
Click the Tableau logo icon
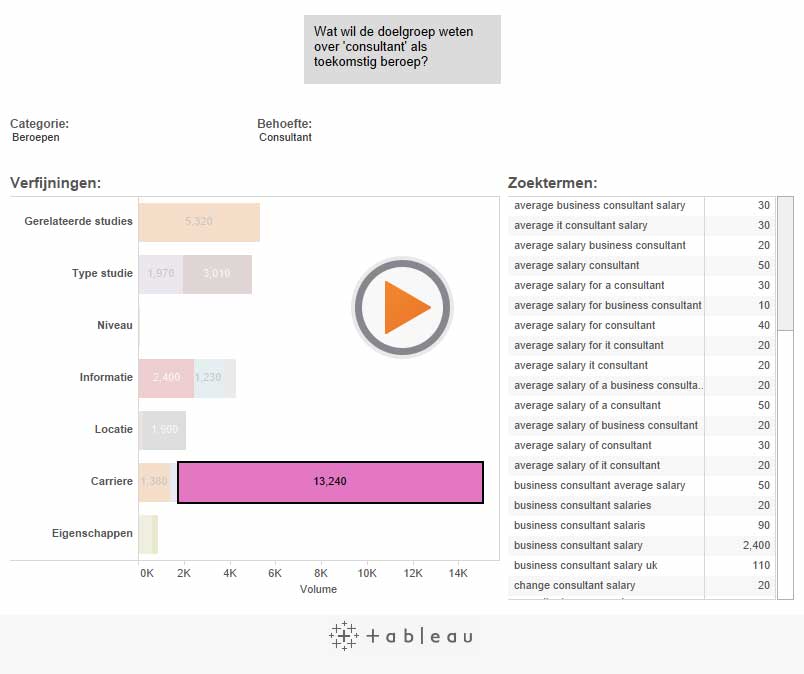tap(343, 636)
